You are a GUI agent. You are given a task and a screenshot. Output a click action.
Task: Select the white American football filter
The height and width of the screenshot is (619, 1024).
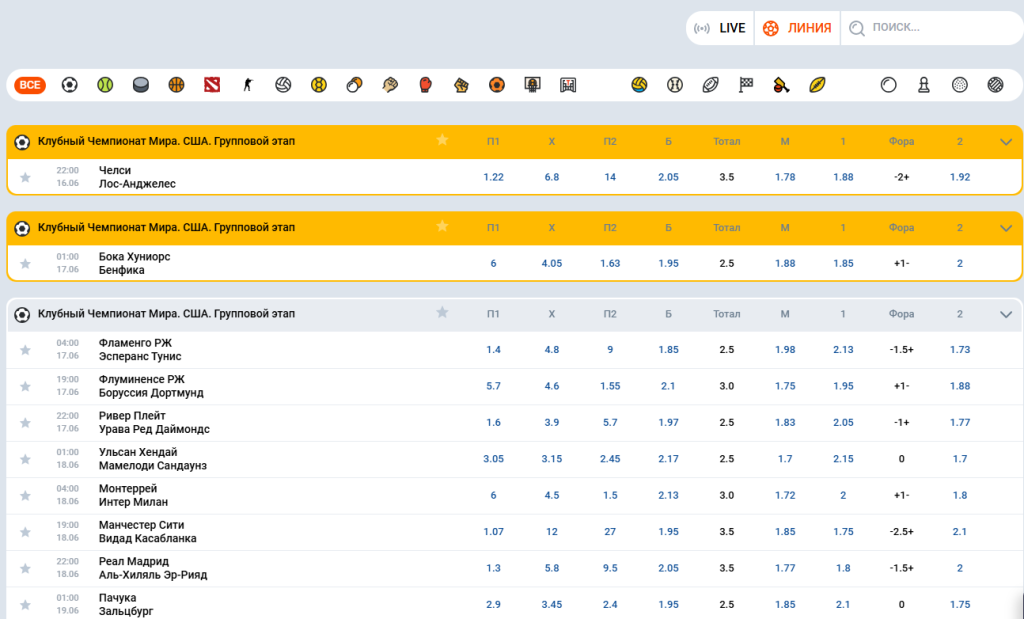(711, 85)
